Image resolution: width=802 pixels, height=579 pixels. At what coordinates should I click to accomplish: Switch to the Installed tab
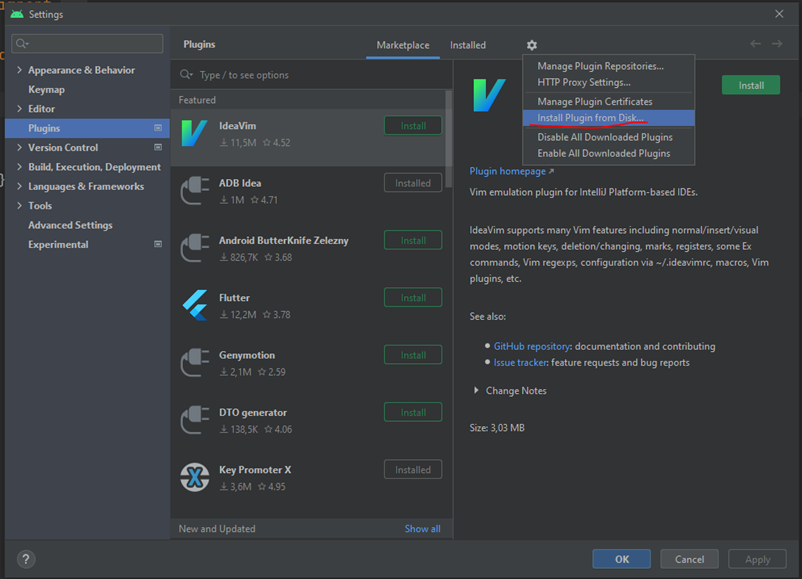(x=467, y=45)
